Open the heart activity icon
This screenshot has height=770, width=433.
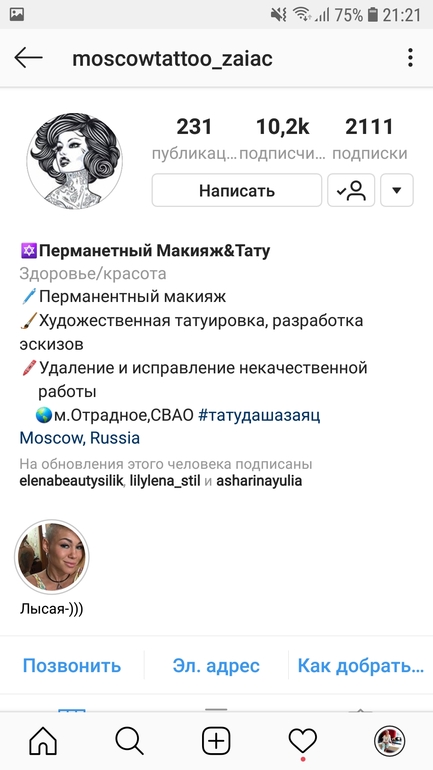[302, 742]
